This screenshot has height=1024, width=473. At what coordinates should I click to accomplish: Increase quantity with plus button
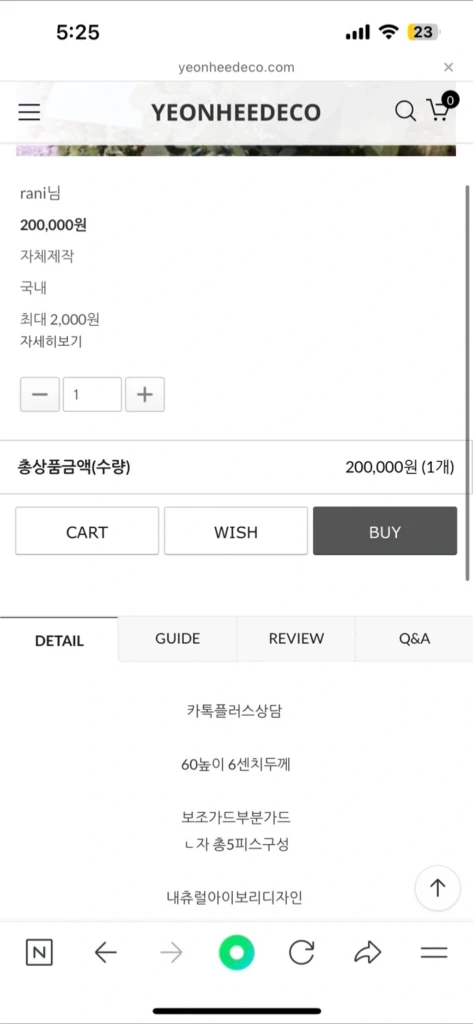tap(144, 394)
